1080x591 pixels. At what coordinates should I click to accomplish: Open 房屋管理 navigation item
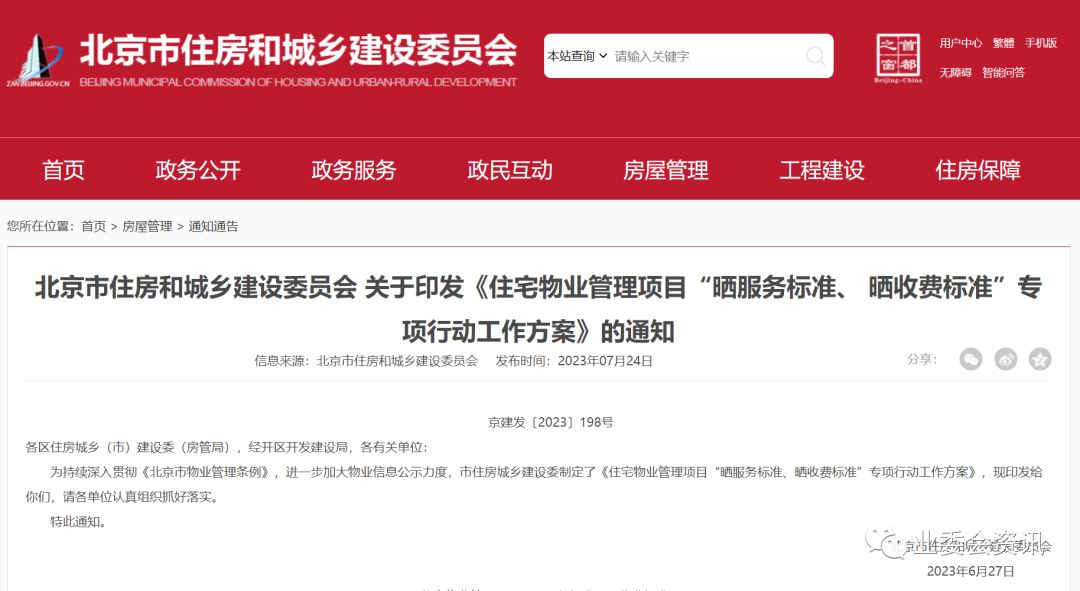pyautogui.click(x=665, y=169)
